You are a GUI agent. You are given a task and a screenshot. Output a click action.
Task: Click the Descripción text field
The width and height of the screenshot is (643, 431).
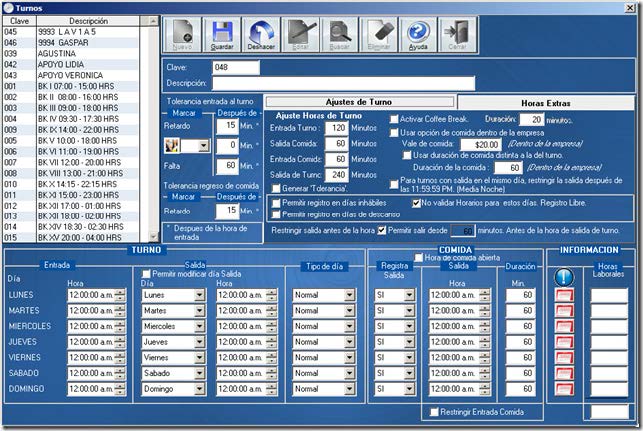(343, 83)
